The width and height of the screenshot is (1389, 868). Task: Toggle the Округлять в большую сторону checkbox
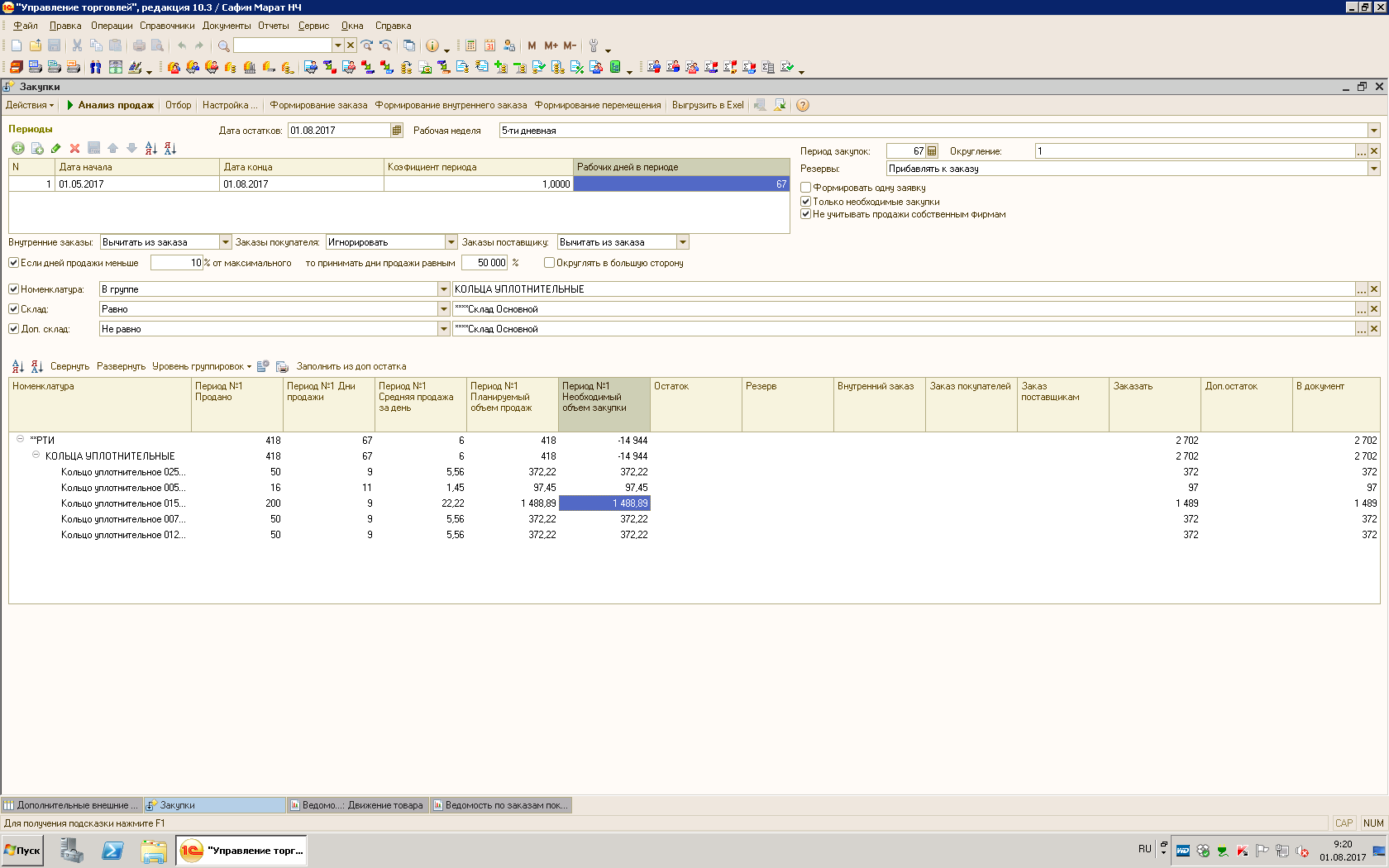tap(549, 263)
